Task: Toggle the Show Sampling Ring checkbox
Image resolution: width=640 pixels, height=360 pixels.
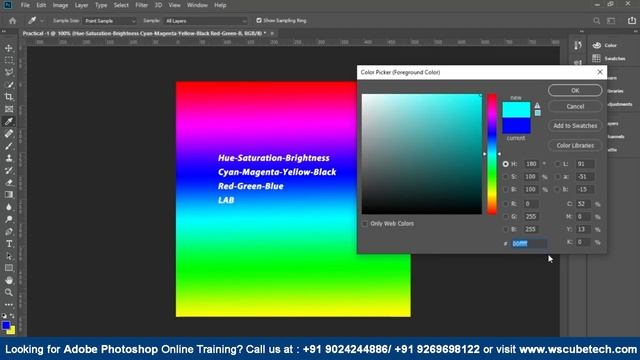Action: [259, 20]
